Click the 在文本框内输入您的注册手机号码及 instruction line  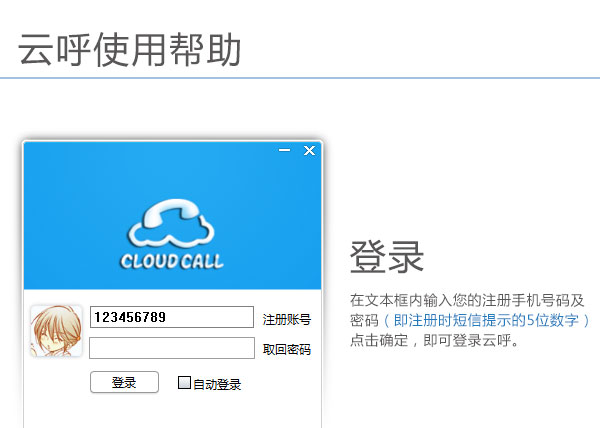pos(467,301)
